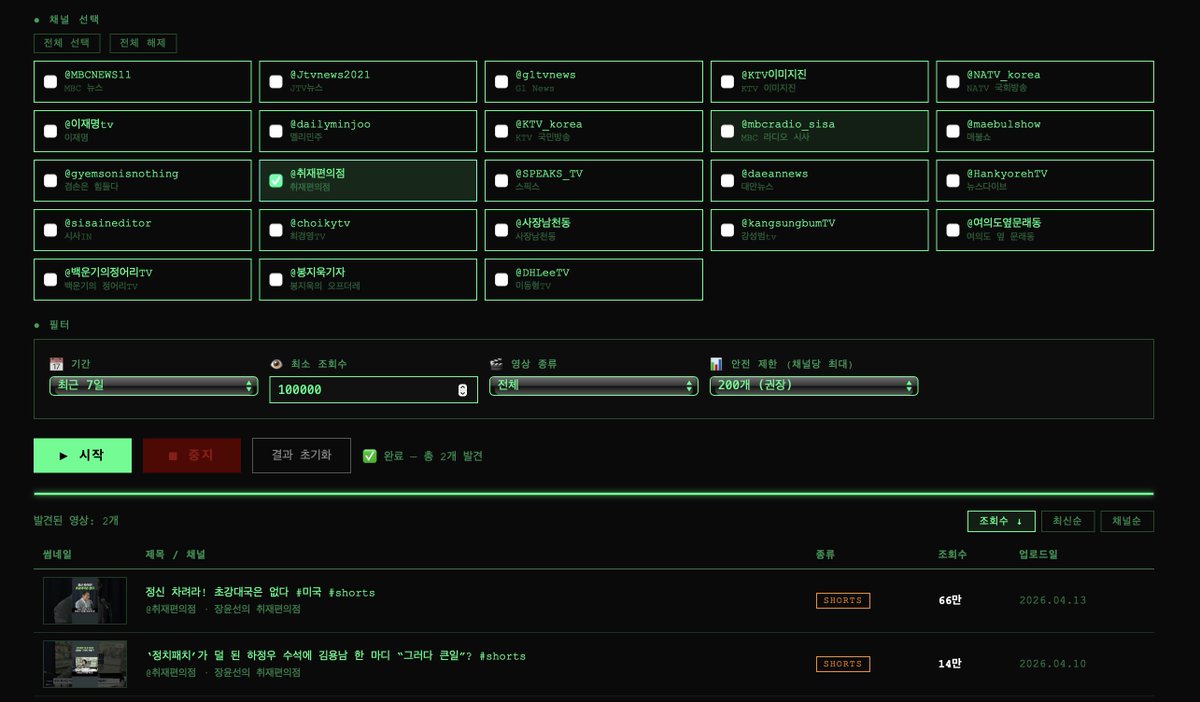
Task: Sort results by 조회수
Action: pyautogui.click(x=1001, y=521)
